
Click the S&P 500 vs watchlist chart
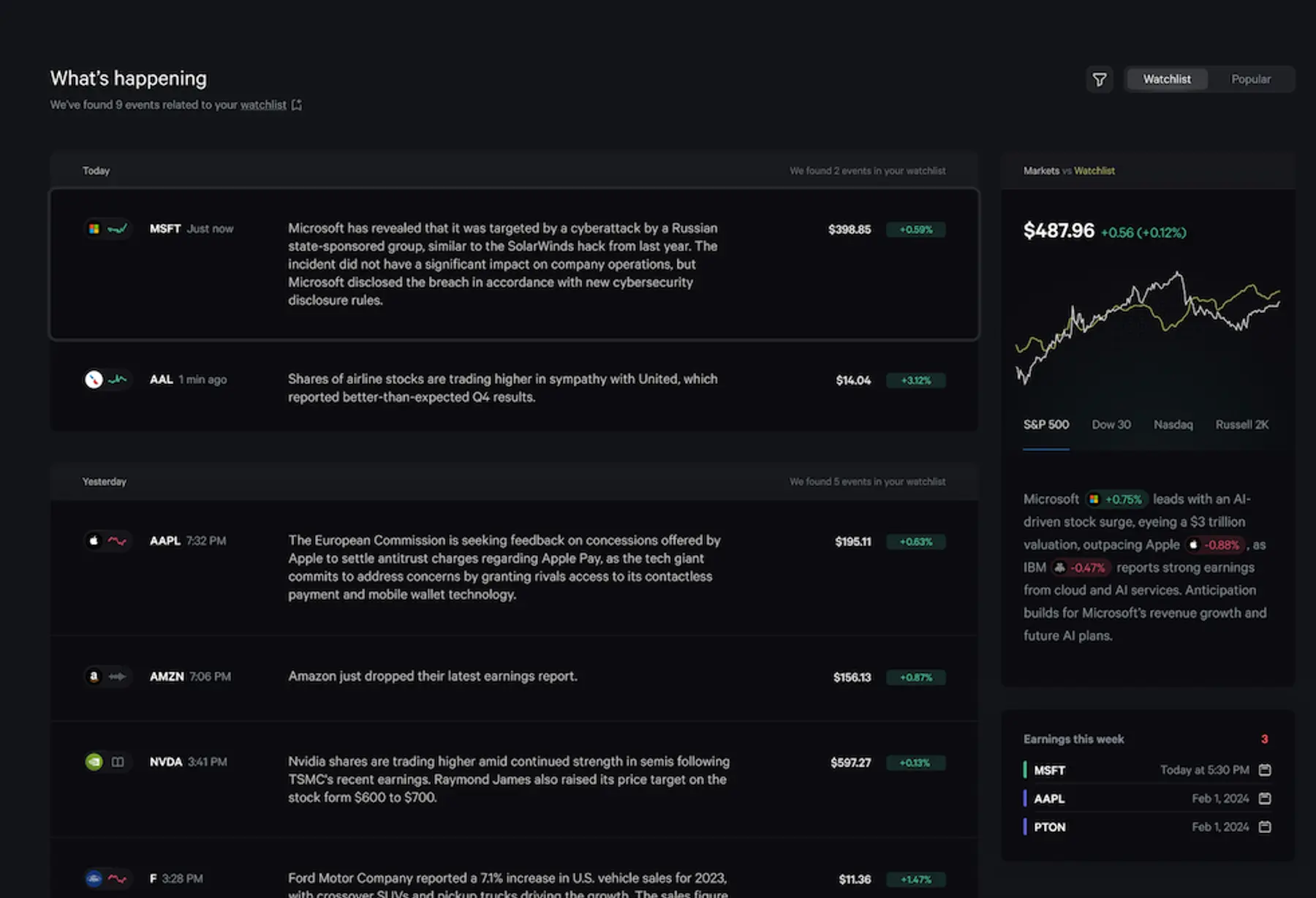pyautogui.click(x=1148, y=327)
